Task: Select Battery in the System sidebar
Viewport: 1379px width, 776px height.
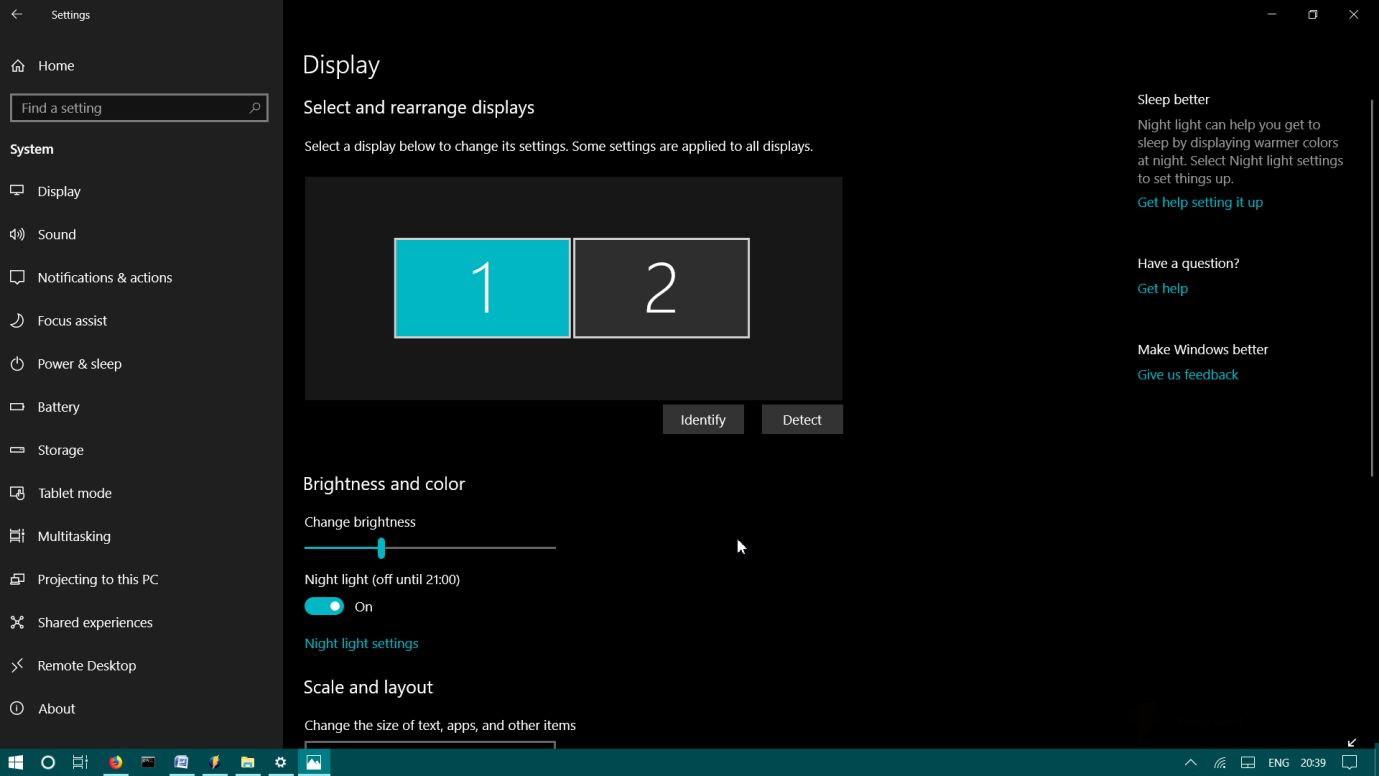Action: (58, 406)
